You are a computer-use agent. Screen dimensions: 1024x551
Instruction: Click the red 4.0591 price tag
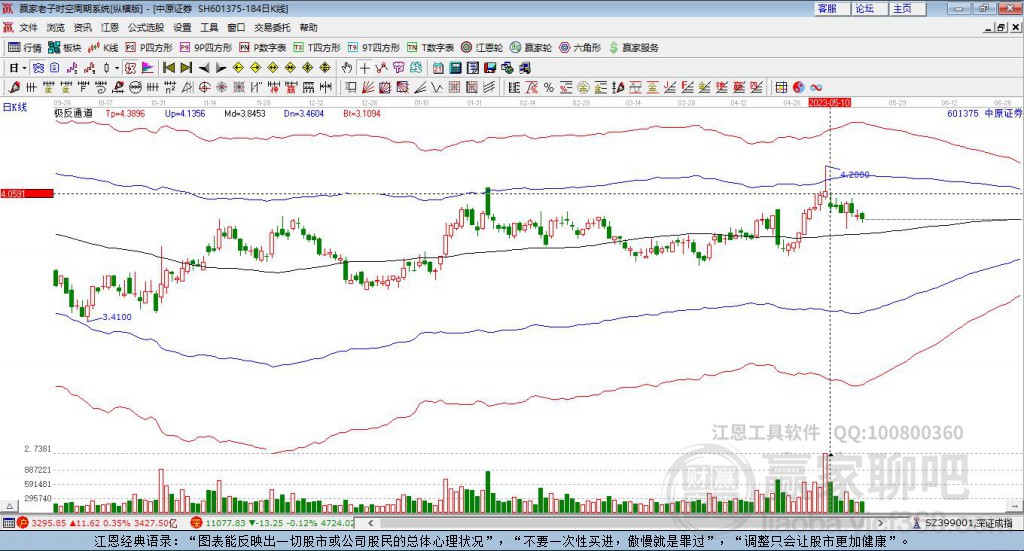(x=27, y=194)
